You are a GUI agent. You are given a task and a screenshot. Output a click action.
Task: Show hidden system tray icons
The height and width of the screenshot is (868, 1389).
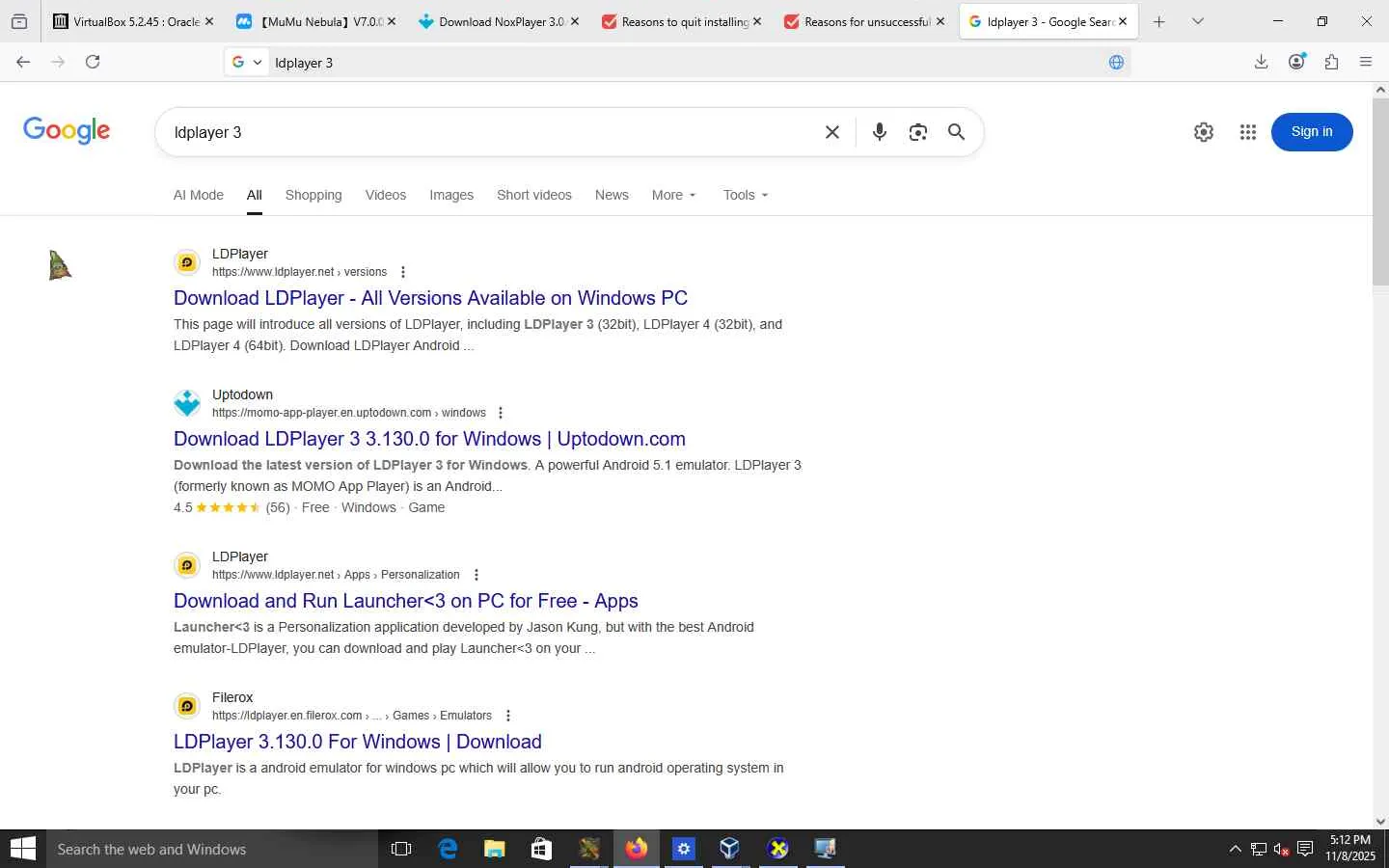click(1235, 849)
